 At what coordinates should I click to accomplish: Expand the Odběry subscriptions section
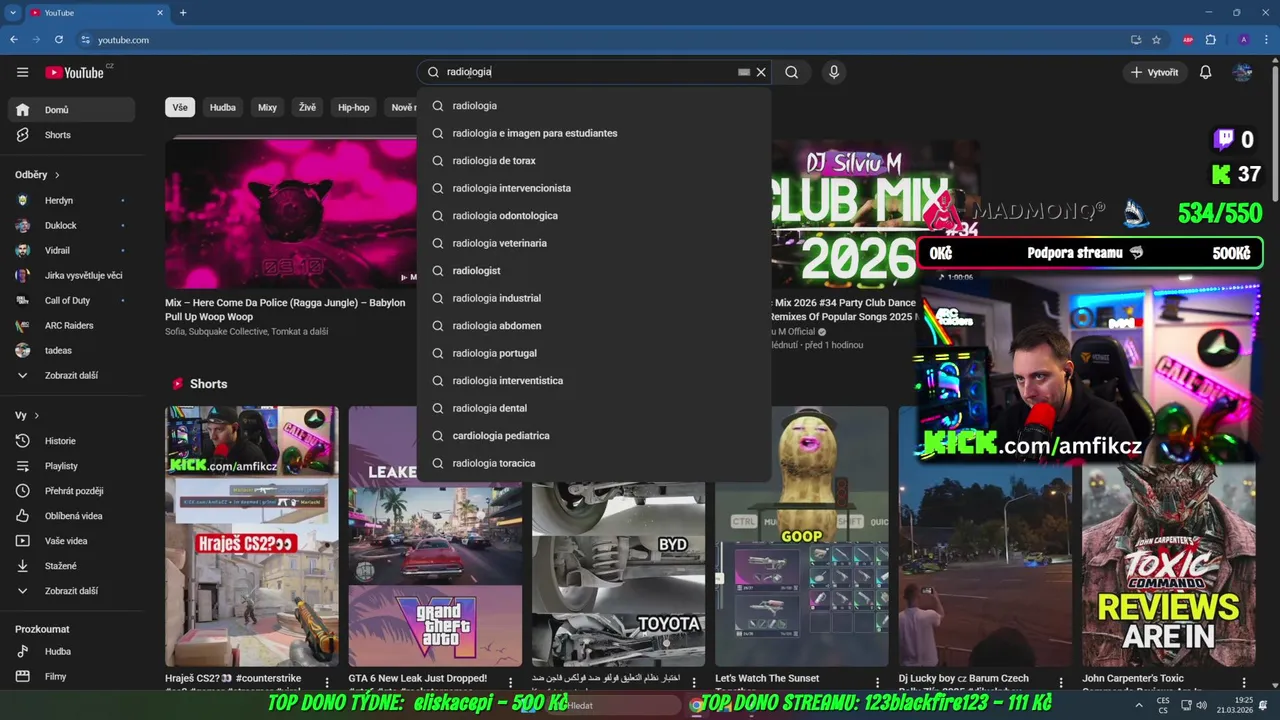point(38,175)
